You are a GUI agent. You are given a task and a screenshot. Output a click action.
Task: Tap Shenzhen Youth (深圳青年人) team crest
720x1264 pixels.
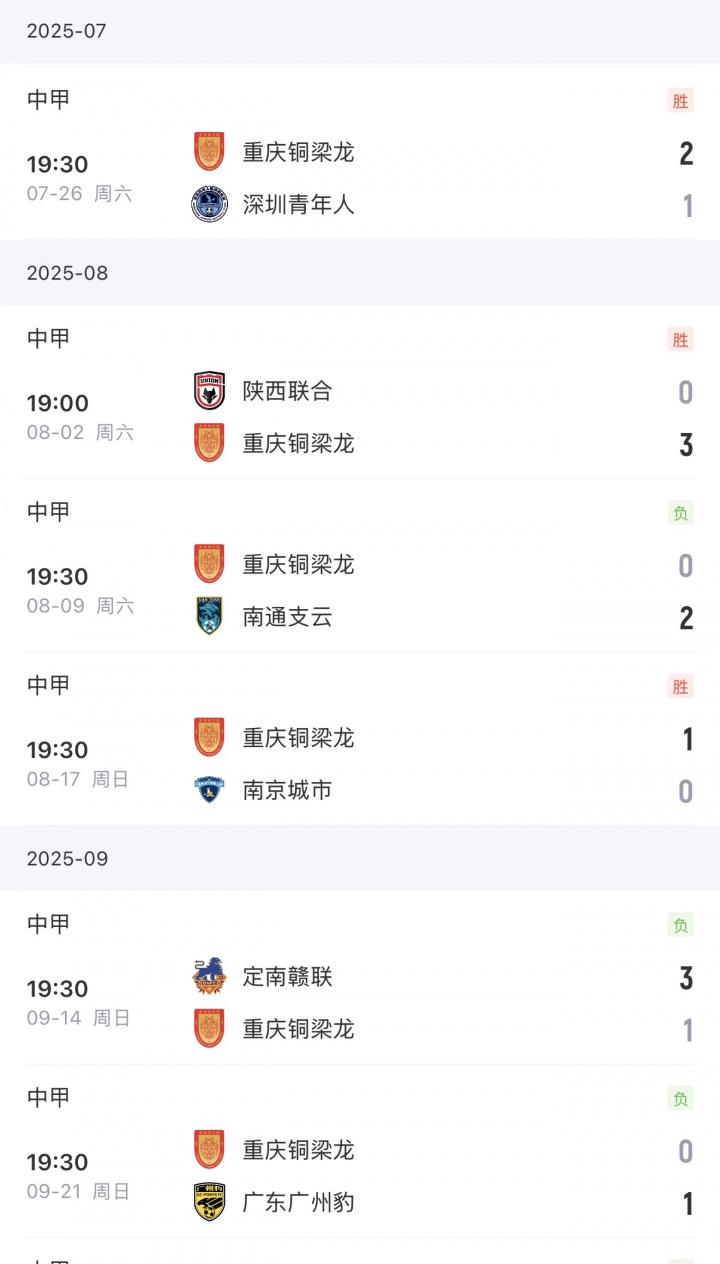point(209,205)
